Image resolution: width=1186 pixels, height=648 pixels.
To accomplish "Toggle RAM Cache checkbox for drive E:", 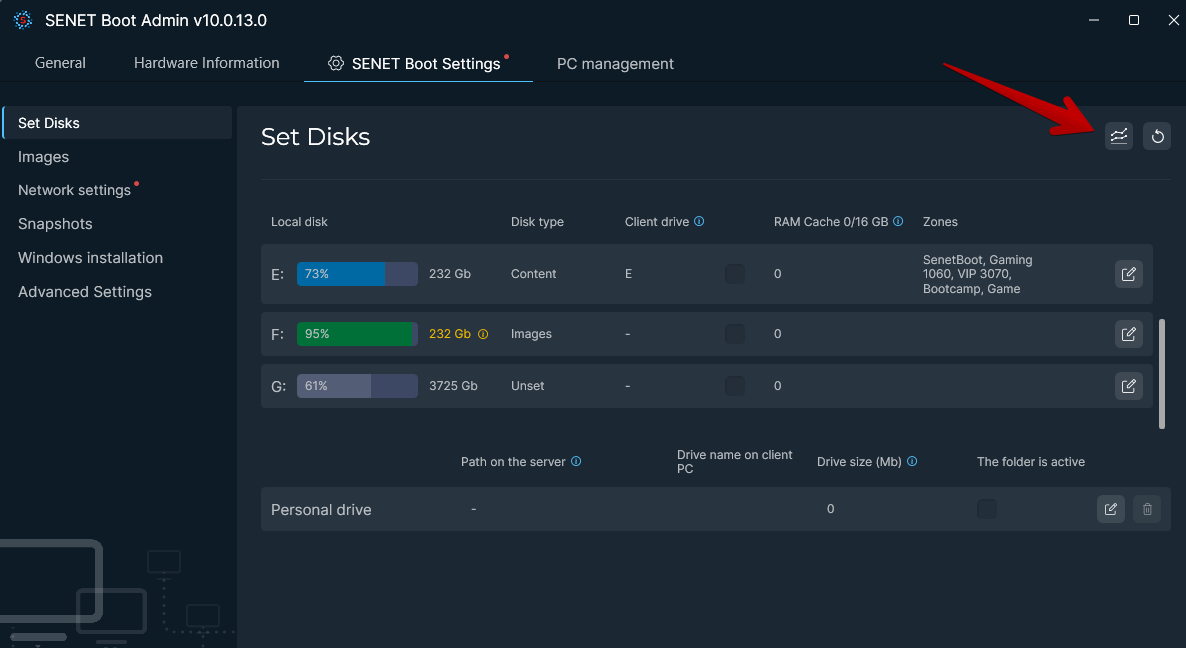I will 735,273.
